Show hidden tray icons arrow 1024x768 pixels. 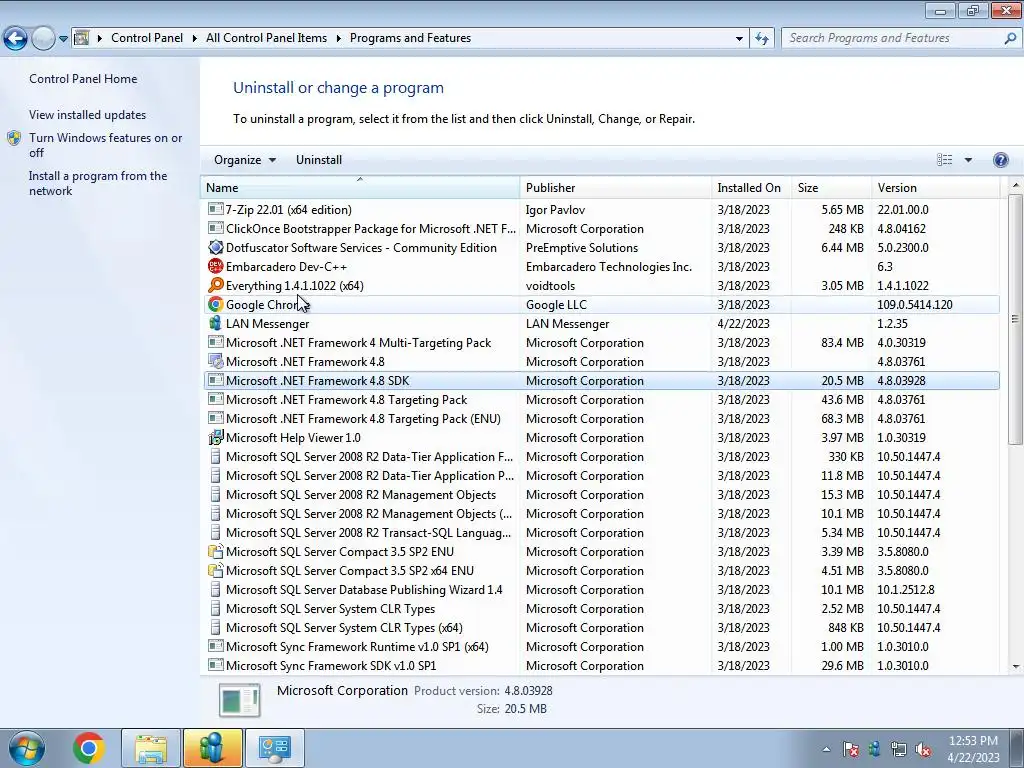pos(826,750)
